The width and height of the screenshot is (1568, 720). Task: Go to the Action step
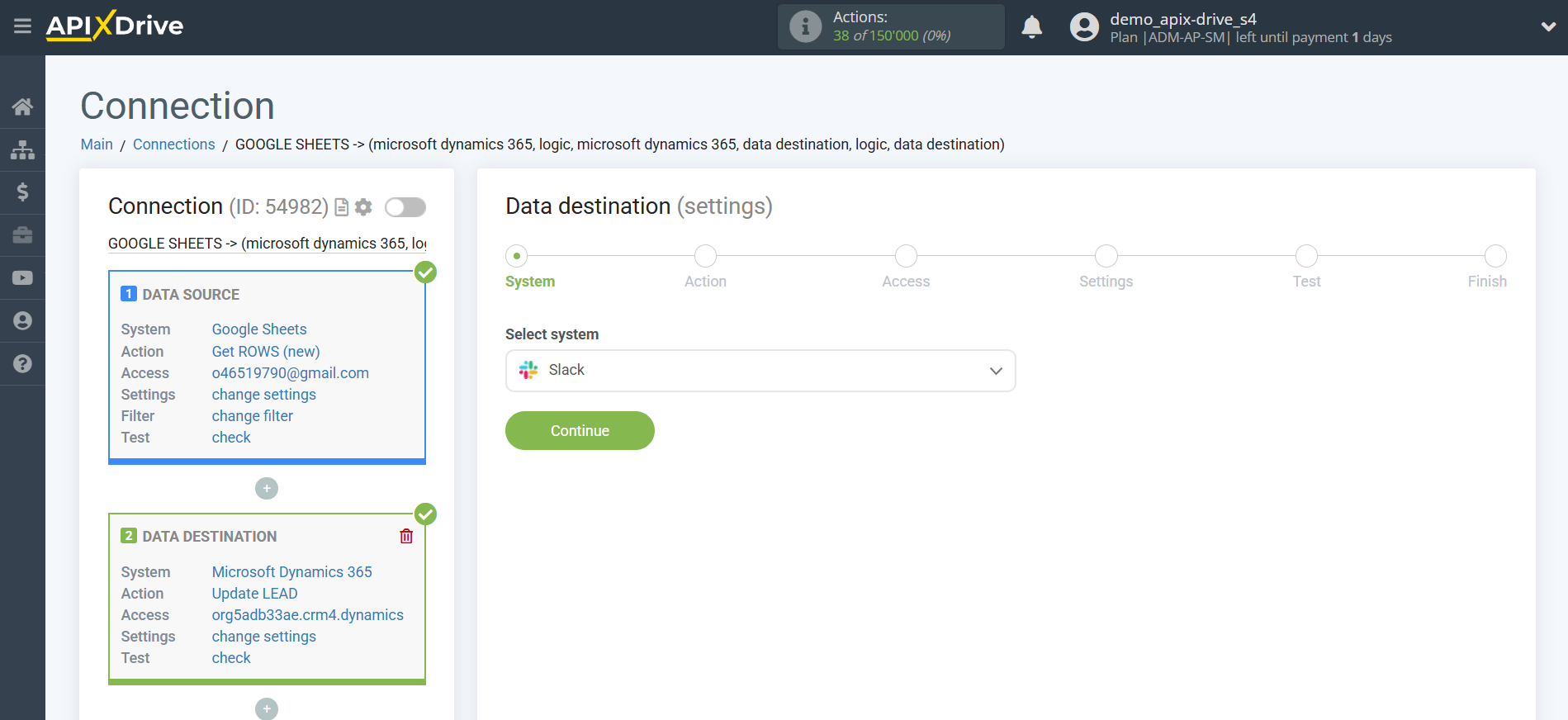pyautogui.click(x=705, y=256)
